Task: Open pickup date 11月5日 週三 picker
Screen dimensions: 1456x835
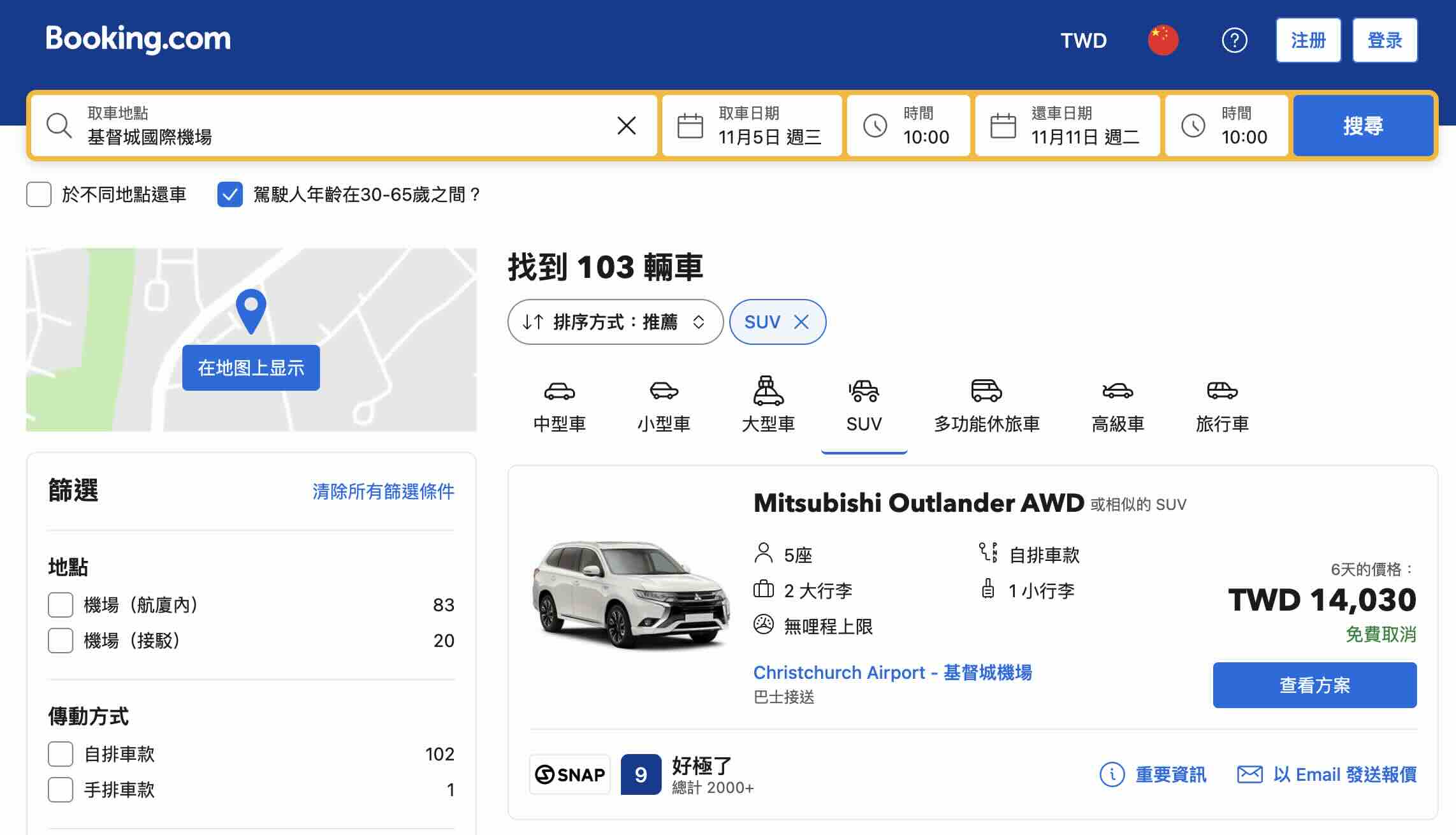Action: pyautogui.click(x=752, y=126)
